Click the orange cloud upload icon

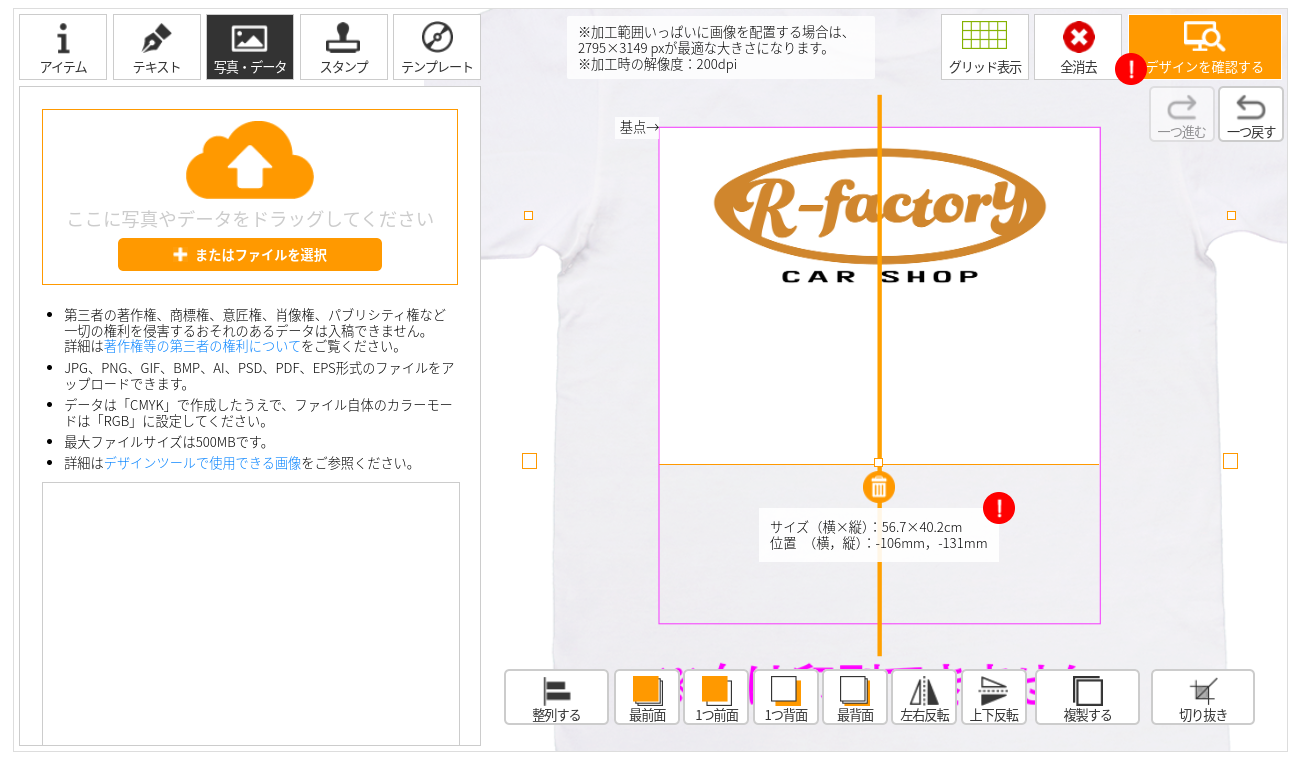250,160
